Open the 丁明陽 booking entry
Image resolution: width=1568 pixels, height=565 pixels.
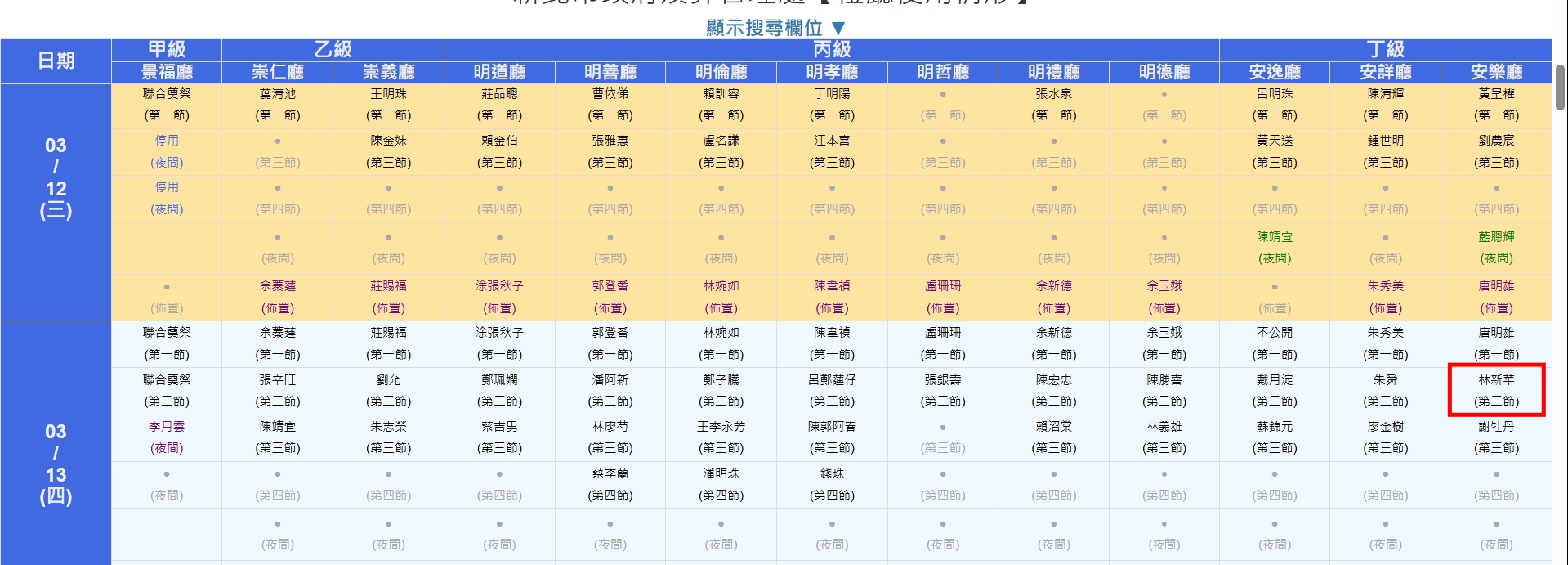832,105
